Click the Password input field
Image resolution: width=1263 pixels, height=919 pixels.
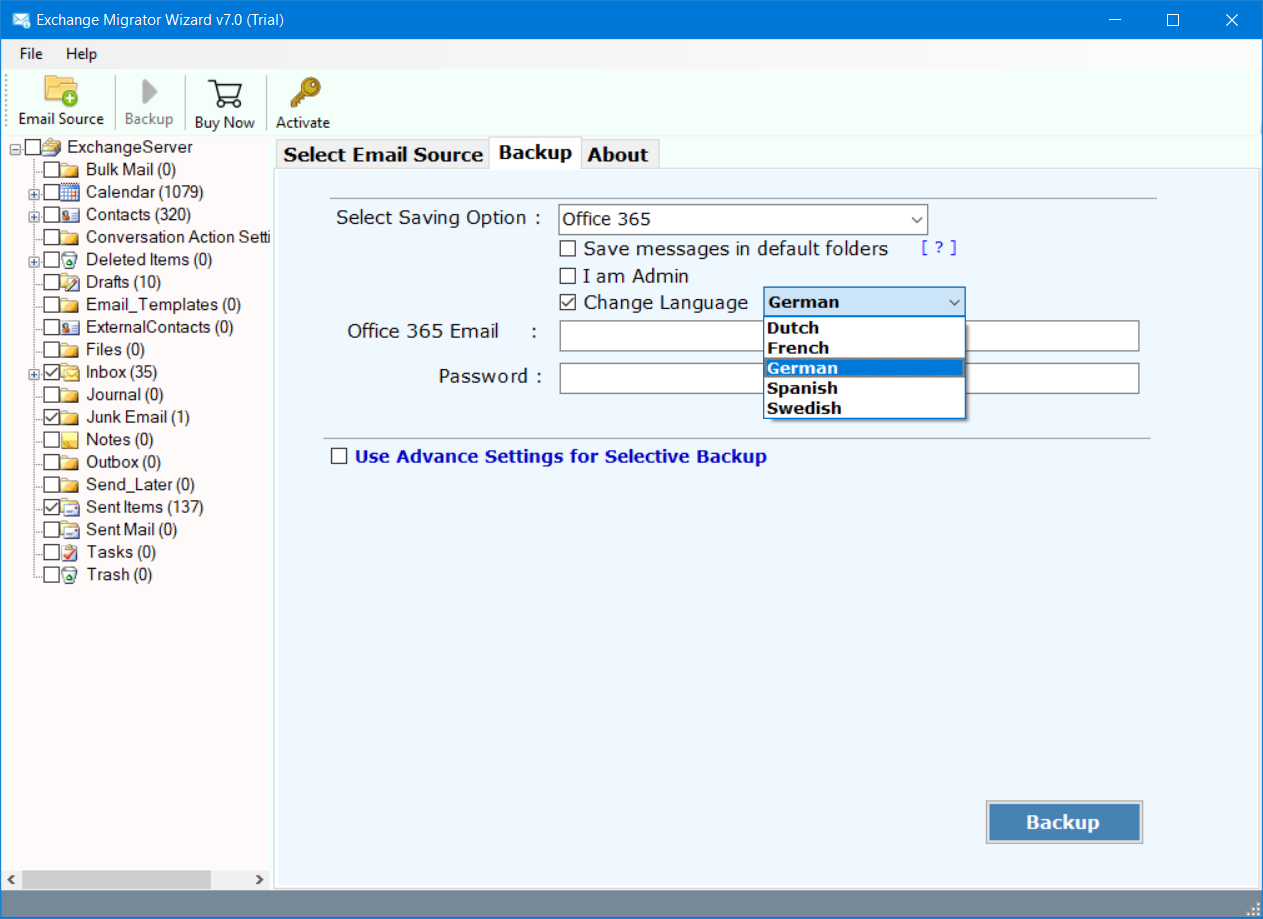849,378
